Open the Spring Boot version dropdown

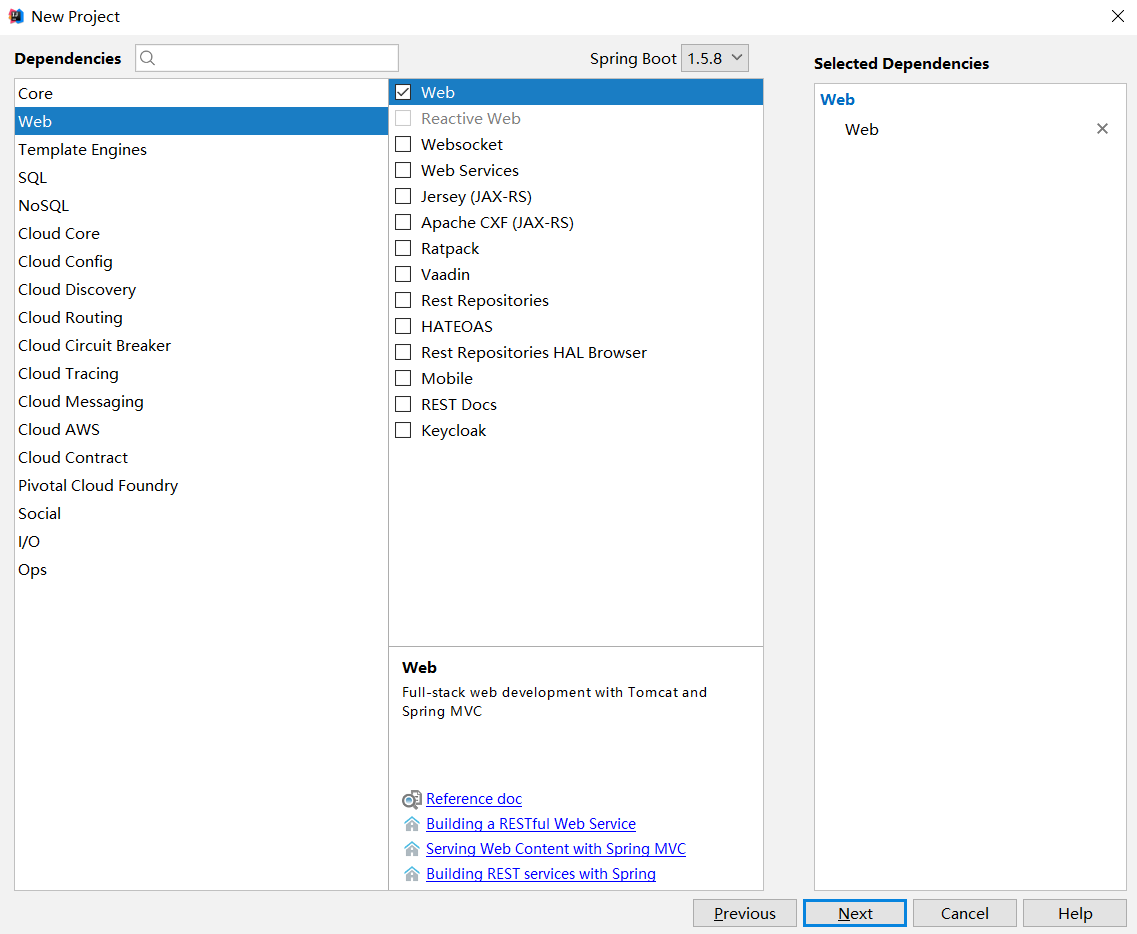point(714,58)
